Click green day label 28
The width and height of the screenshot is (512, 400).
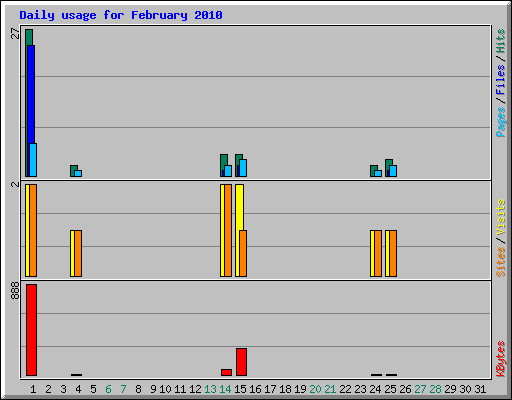point(435,389)
